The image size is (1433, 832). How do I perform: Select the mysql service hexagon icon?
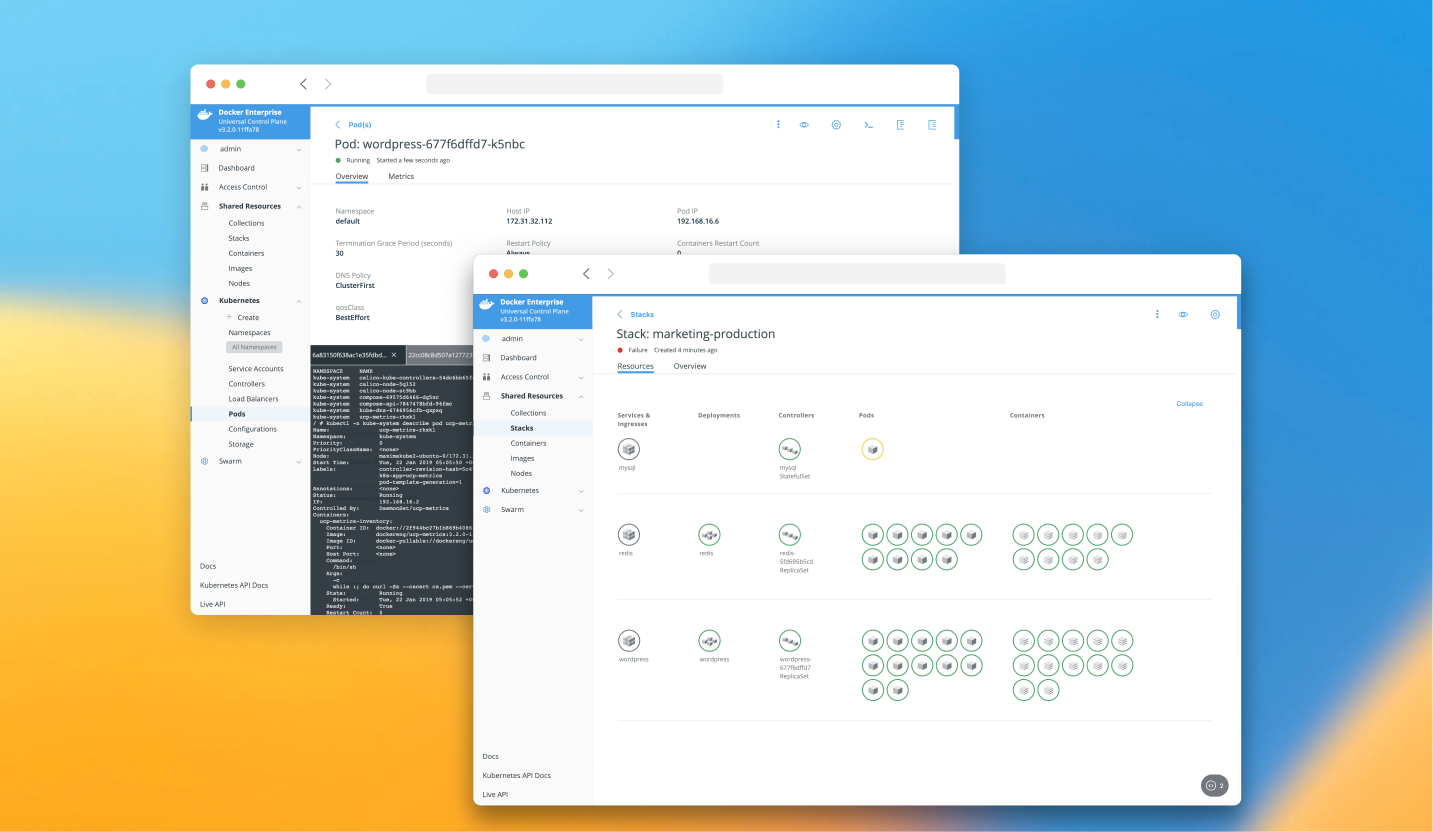coord(628,451)
